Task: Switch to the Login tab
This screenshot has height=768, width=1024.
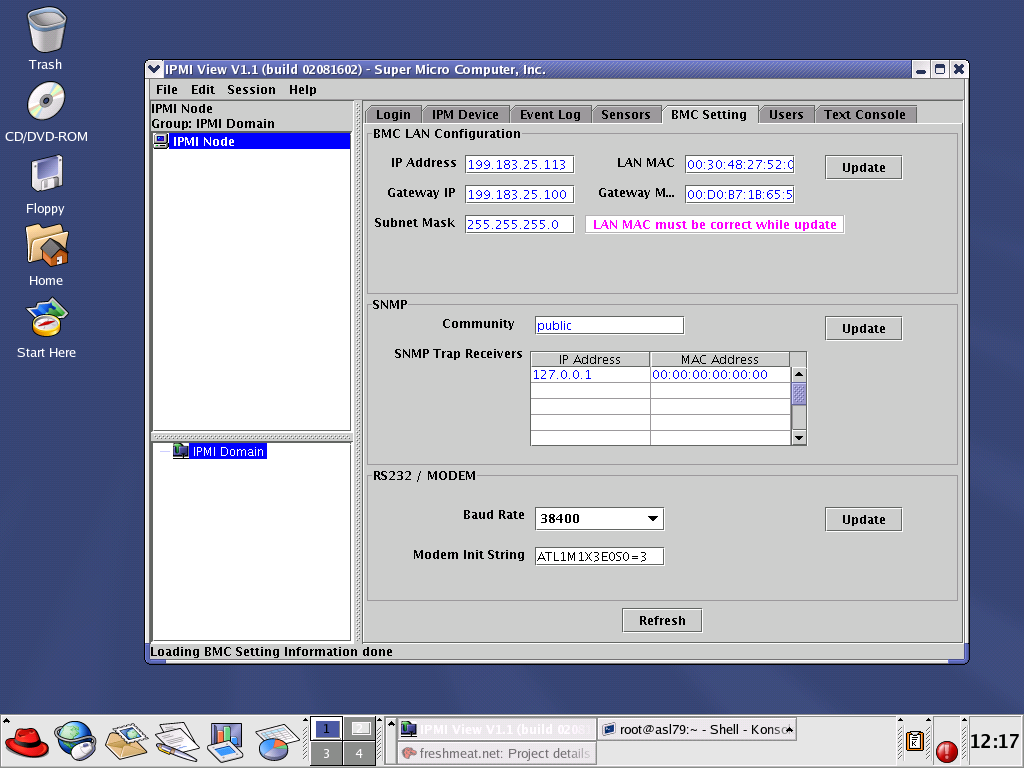Action: click(x=393, y=114)
